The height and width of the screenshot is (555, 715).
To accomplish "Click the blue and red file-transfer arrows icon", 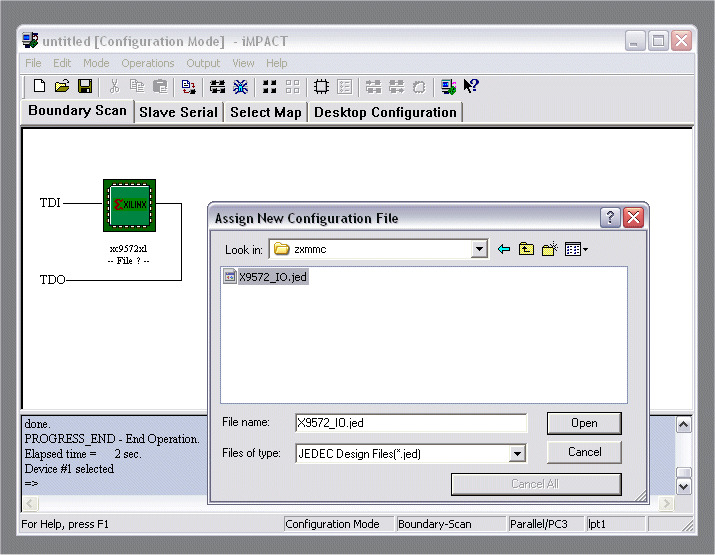I will point(188,86).
